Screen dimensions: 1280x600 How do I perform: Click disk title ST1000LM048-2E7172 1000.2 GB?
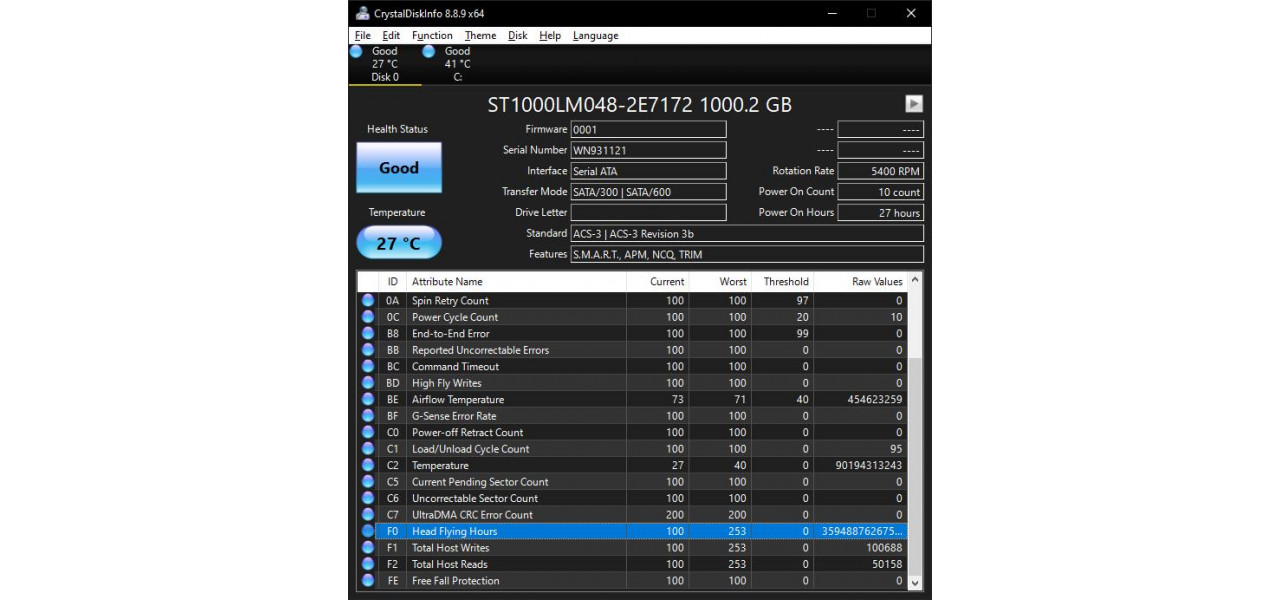pyautogui.click(x=640, y=105)
